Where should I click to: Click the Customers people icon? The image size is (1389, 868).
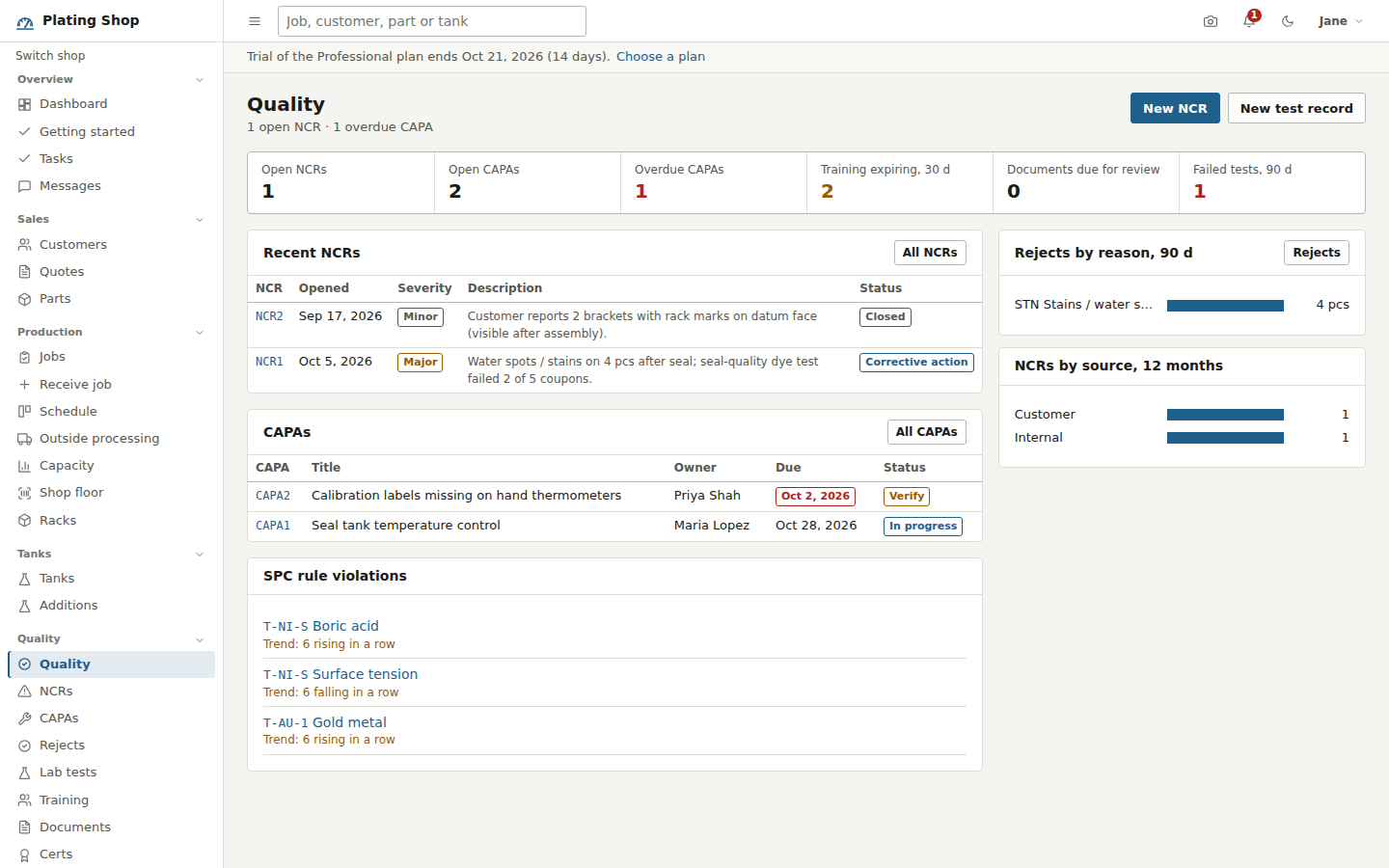pyautogui.click(x=25, y=245)
